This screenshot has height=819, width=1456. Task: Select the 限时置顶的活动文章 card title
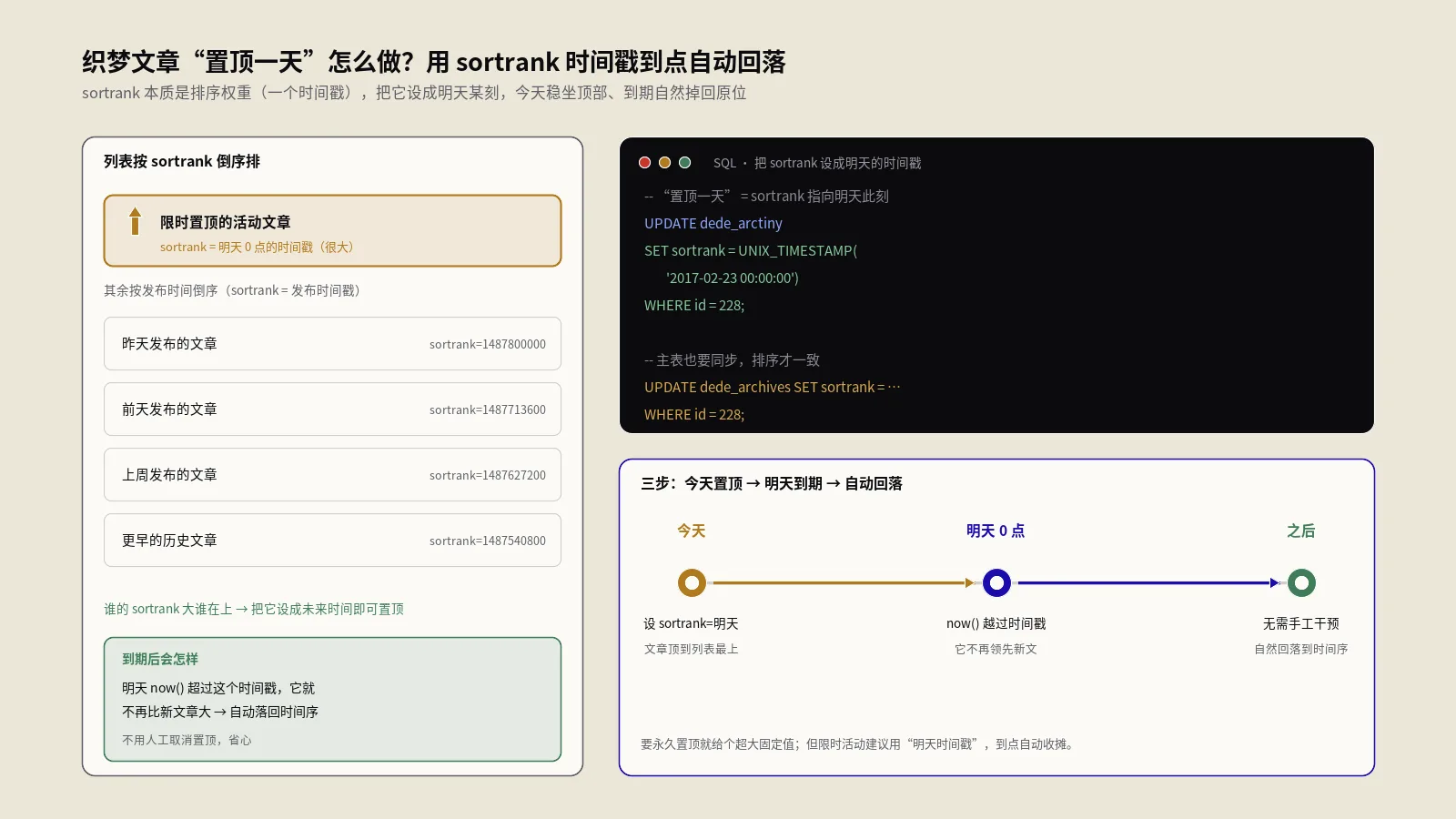coord(226,222)
